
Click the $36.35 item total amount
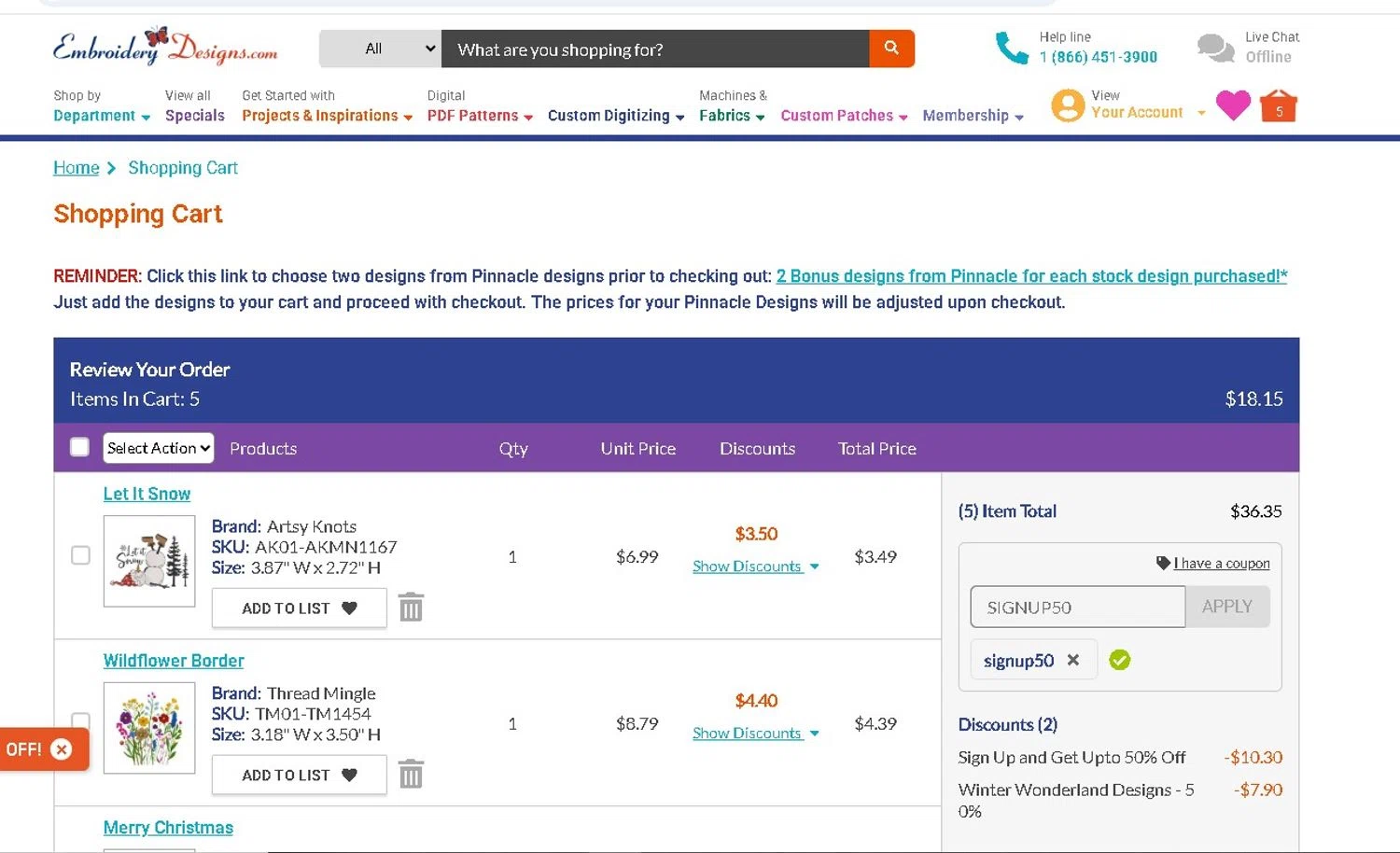pyautogui.click(x=1256, y=510)
